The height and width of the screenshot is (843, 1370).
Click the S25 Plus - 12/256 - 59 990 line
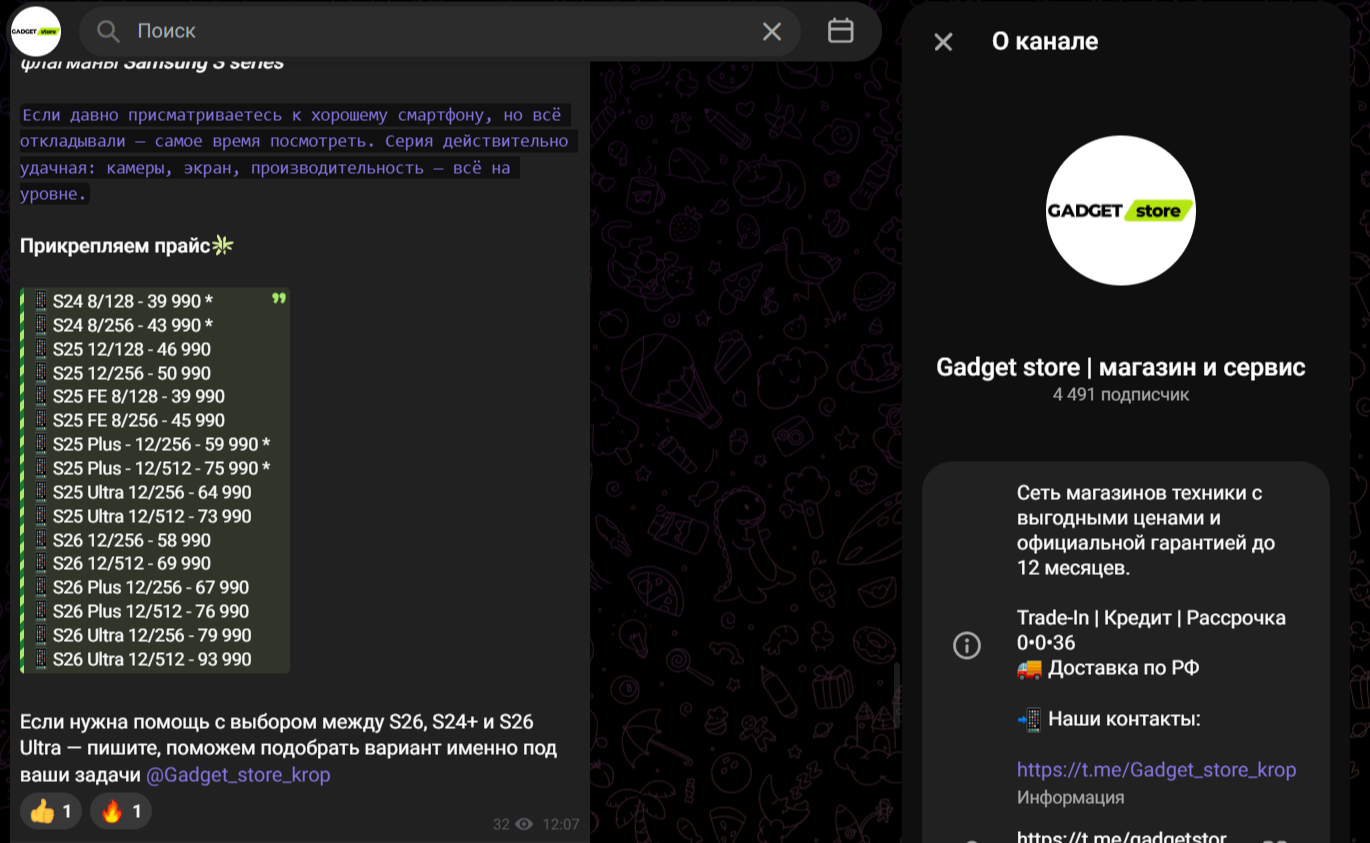tap(152, 444)
